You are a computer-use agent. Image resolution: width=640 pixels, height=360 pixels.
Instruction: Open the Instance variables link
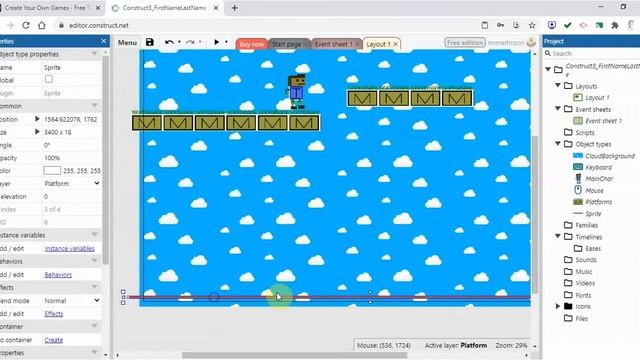(x=69, y=249)
